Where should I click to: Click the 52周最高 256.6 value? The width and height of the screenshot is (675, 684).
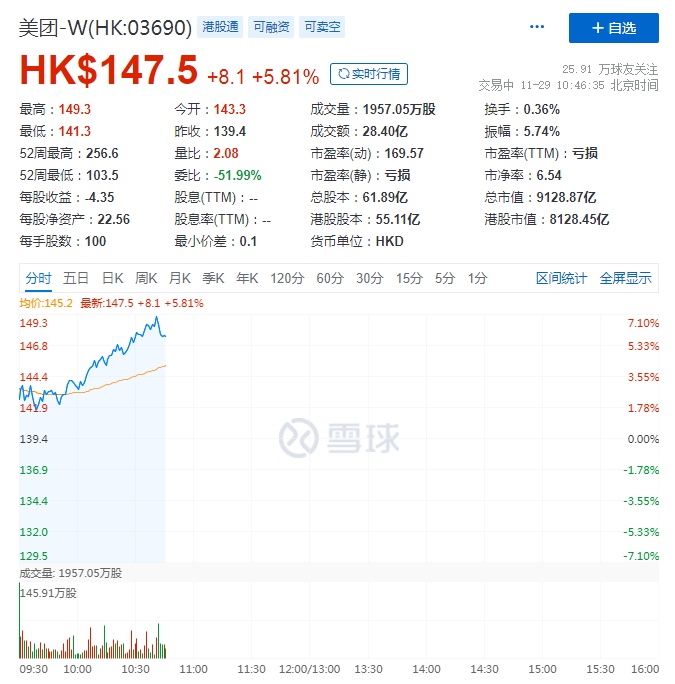click(102, 154)
